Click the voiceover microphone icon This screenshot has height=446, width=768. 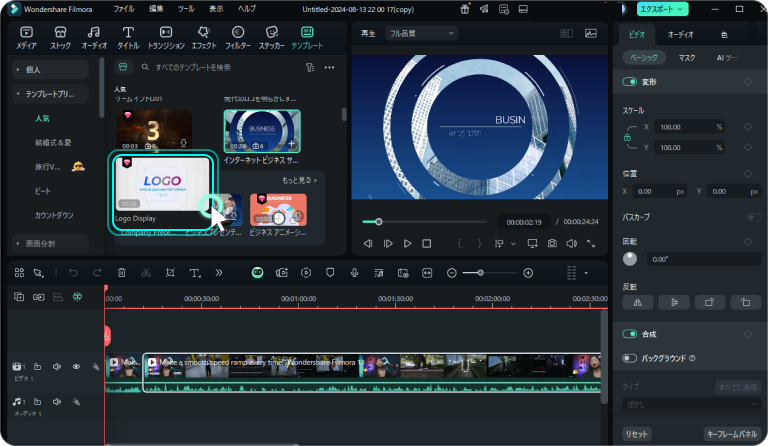click(x=354, y=273)
